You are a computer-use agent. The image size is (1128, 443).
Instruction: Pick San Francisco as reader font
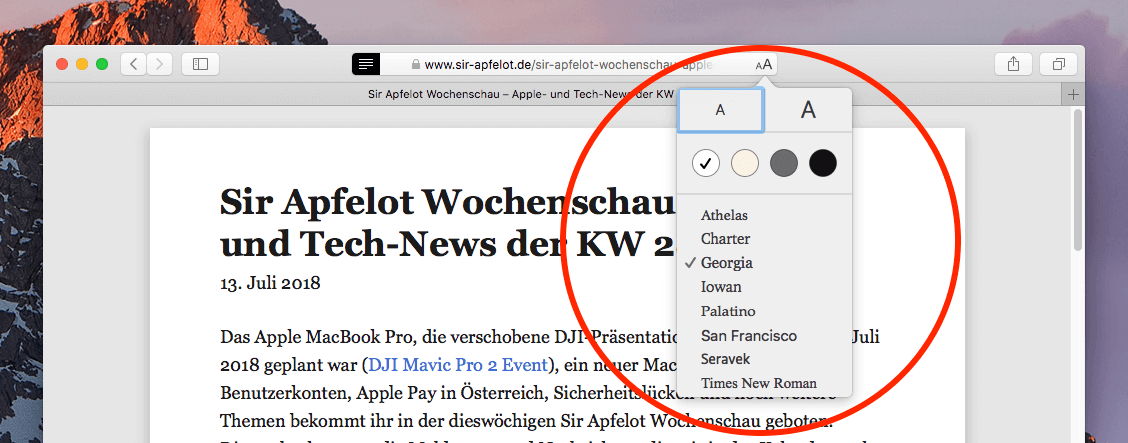tap(748, 335)
